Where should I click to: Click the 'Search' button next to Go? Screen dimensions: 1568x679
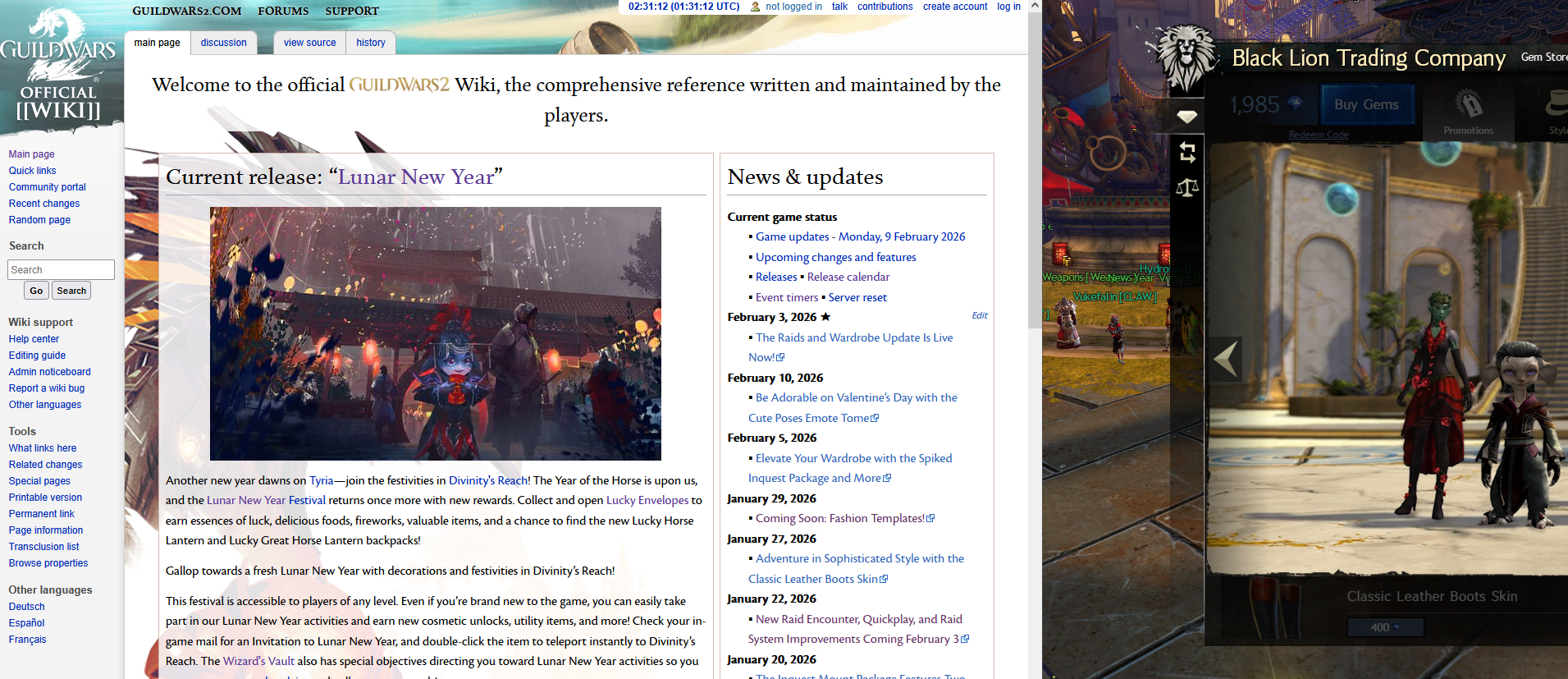point(71,291)
